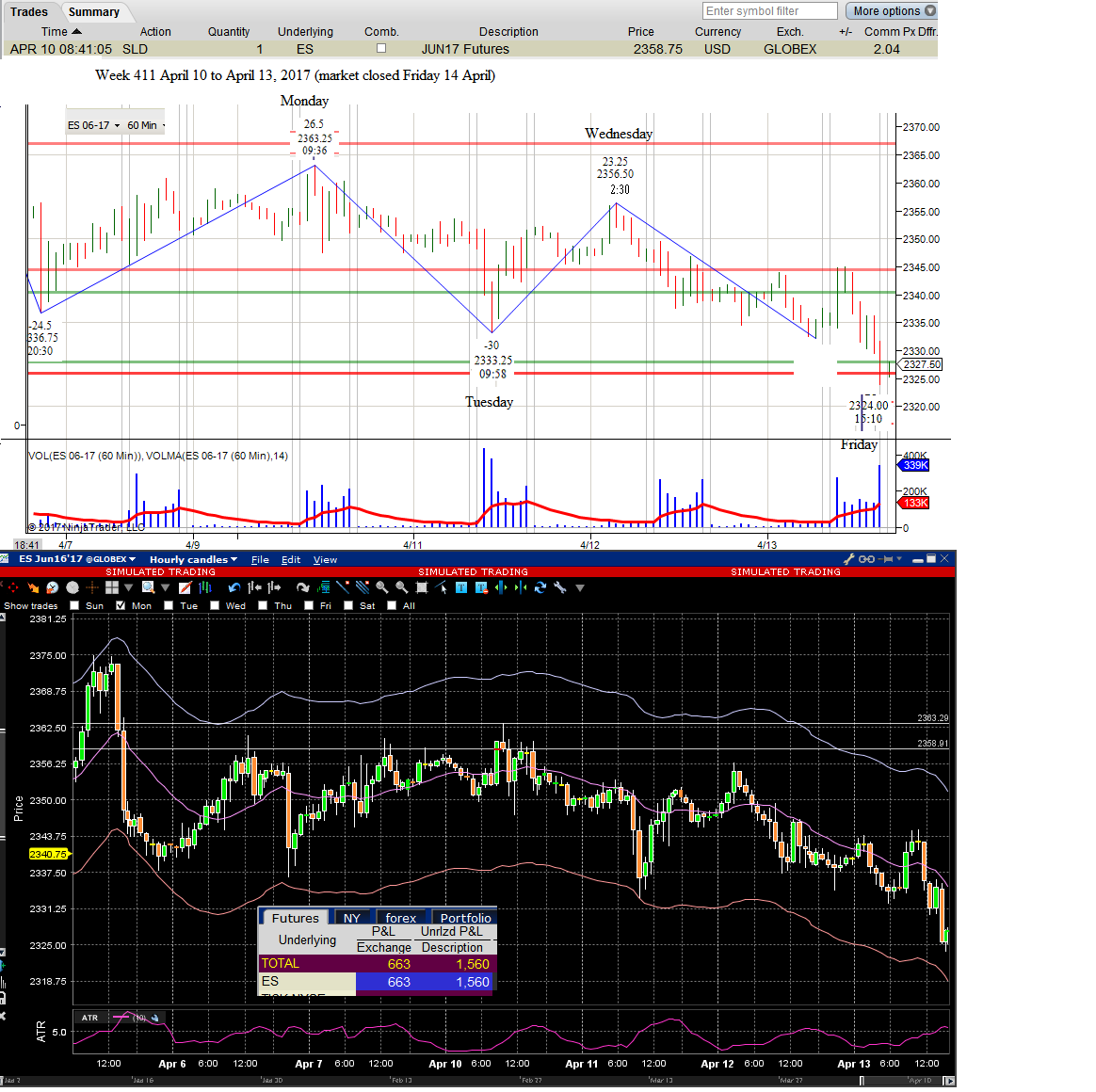The height and width of the screenshot is (1092, 1096).
Task: Click the blue refresh arrows icon
Action: click(x=540, y=587)
